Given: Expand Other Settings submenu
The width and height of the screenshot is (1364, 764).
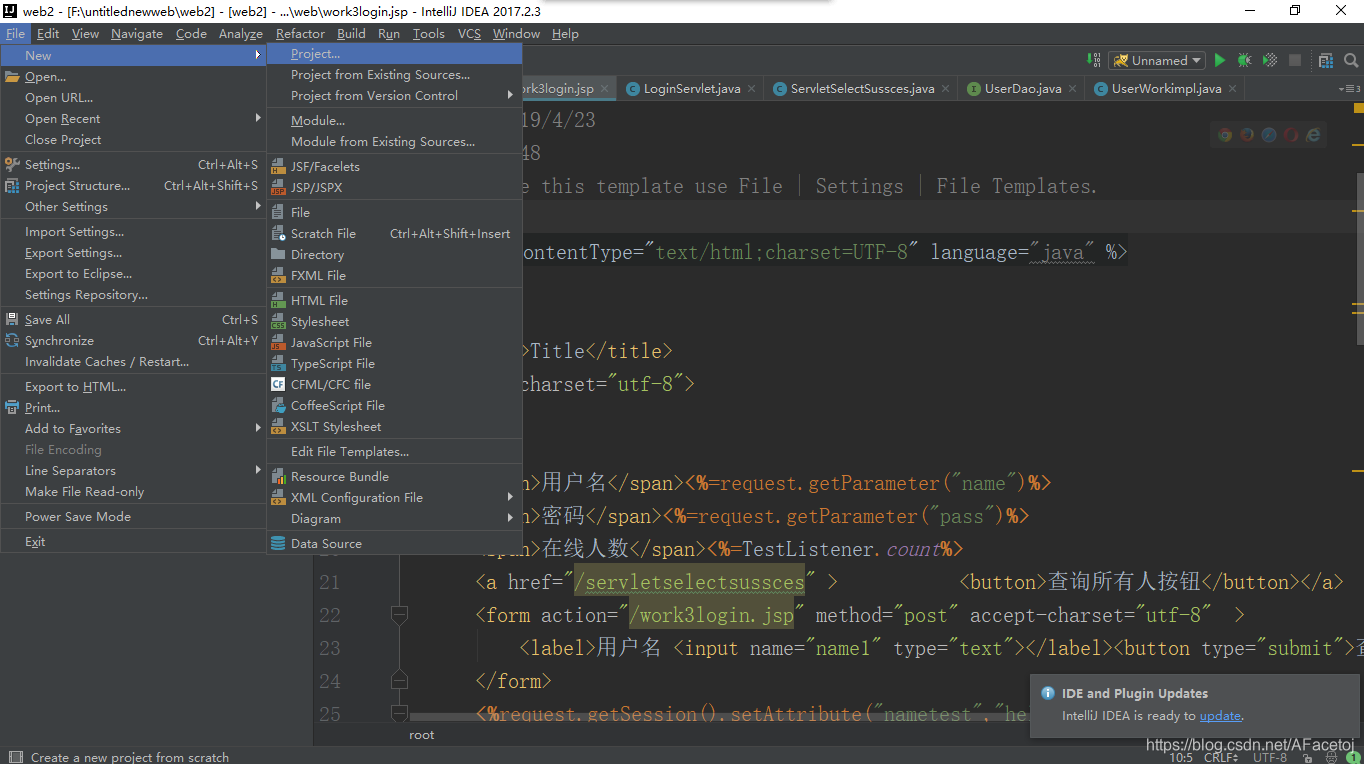Looking at the screenshot, I should [x=134, y=207].
